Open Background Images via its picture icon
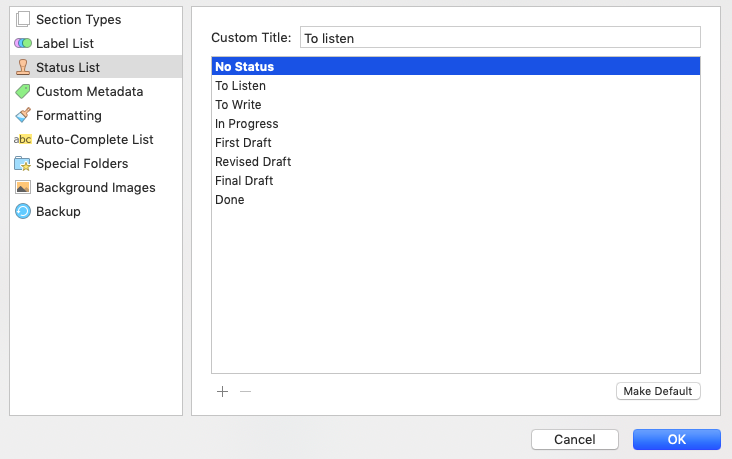This screenshot has height=459, width=732. pyautogui.click(x=22, y=187)
